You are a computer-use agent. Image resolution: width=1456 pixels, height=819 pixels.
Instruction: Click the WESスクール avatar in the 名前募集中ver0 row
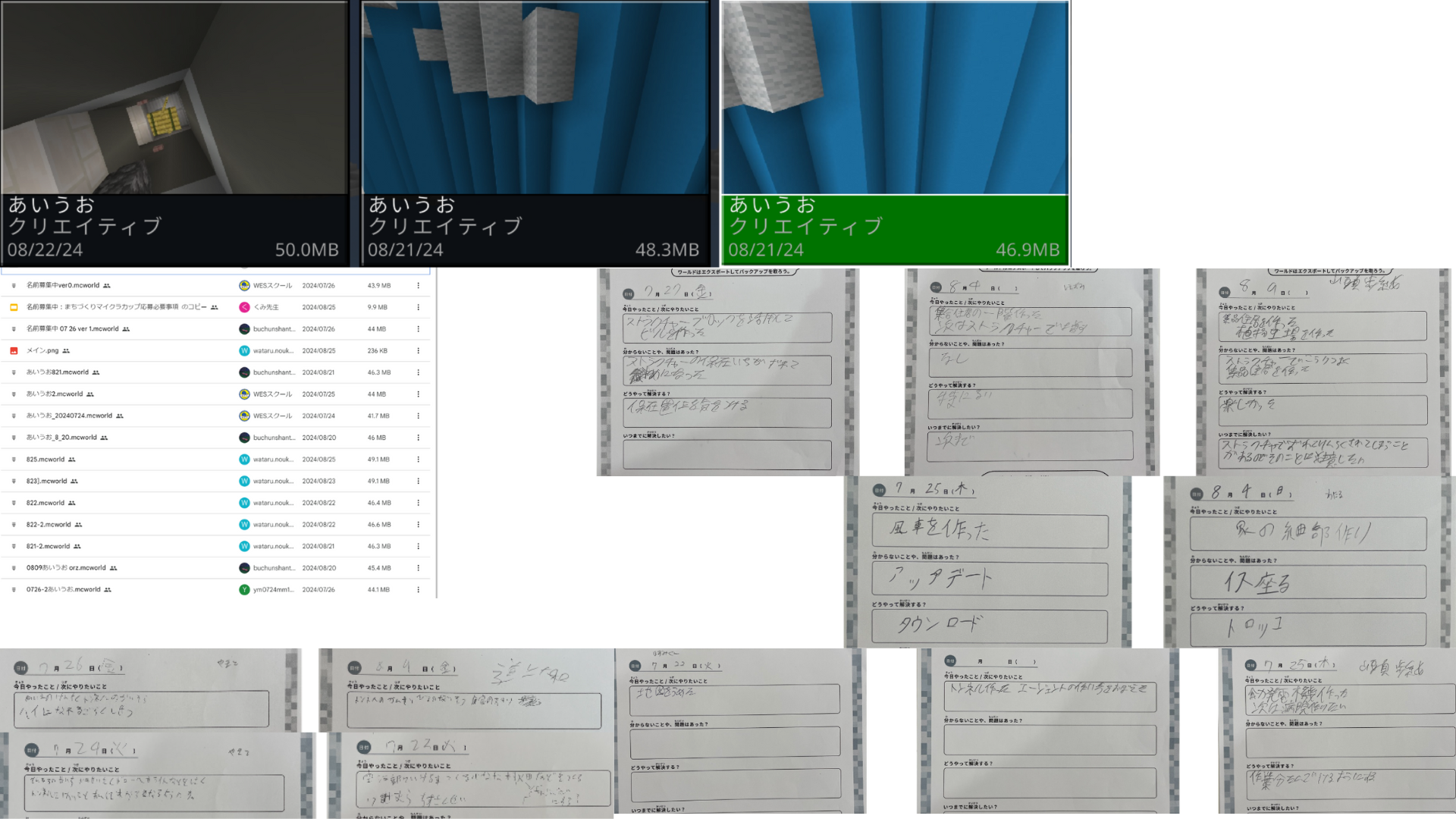click(x=244, y=286)
